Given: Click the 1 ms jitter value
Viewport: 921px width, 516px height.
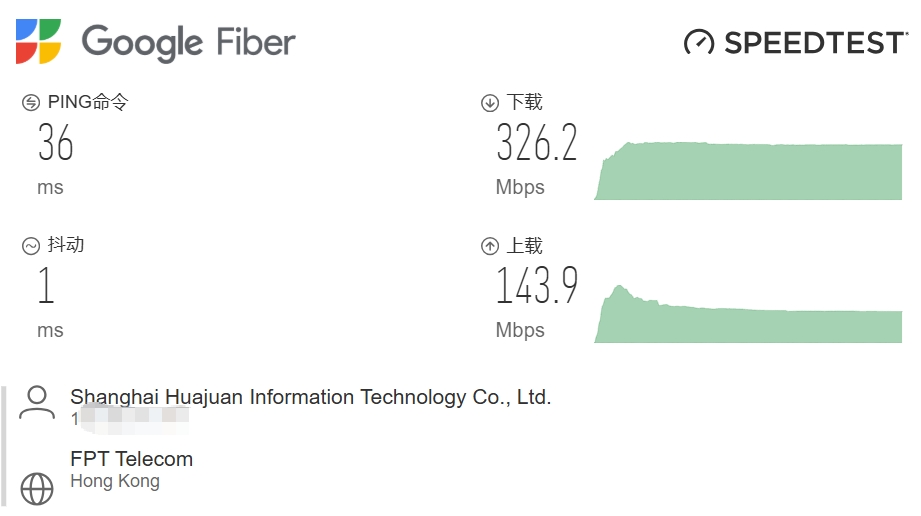Looking at the screenshot, I should coord(46,287).
